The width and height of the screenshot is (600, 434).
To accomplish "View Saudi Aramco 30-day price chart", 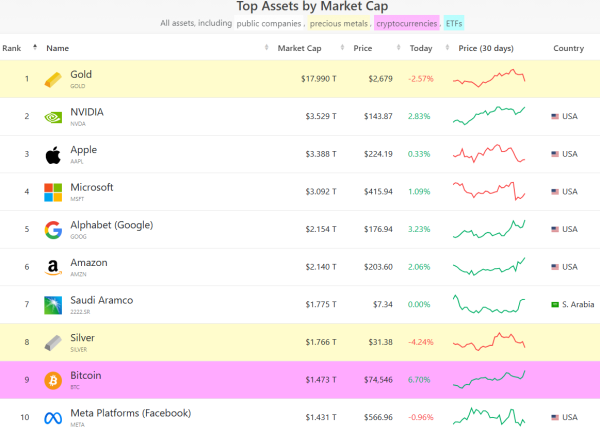I will click(x=489, y=304).
